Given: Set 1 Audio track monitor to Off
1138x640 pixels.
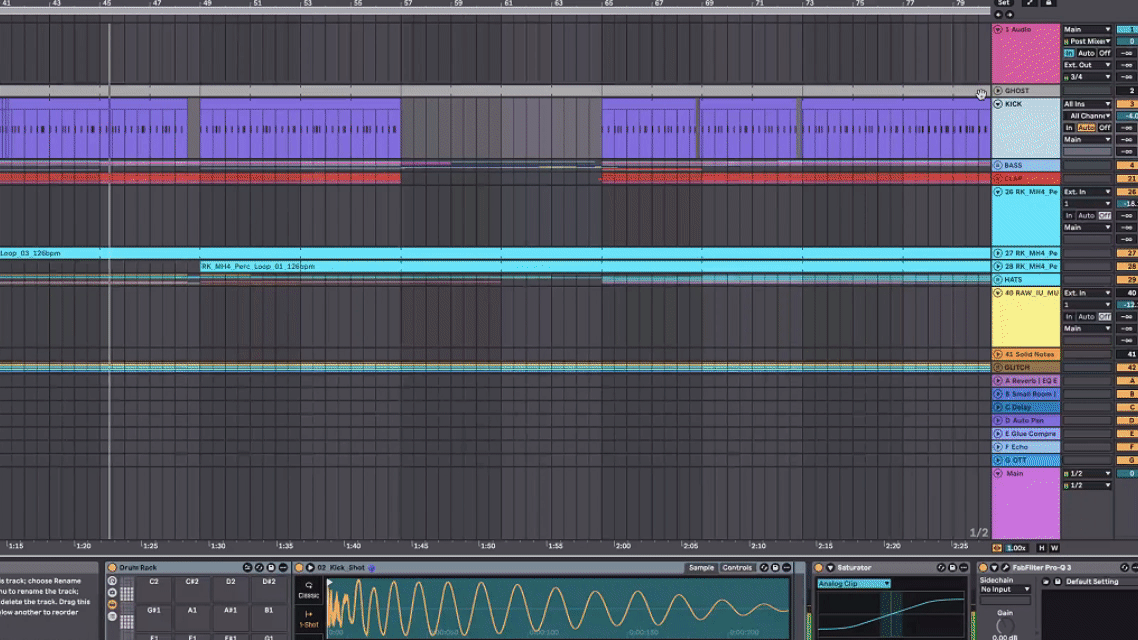Looking at the screenshot, I should [1105, 53].
